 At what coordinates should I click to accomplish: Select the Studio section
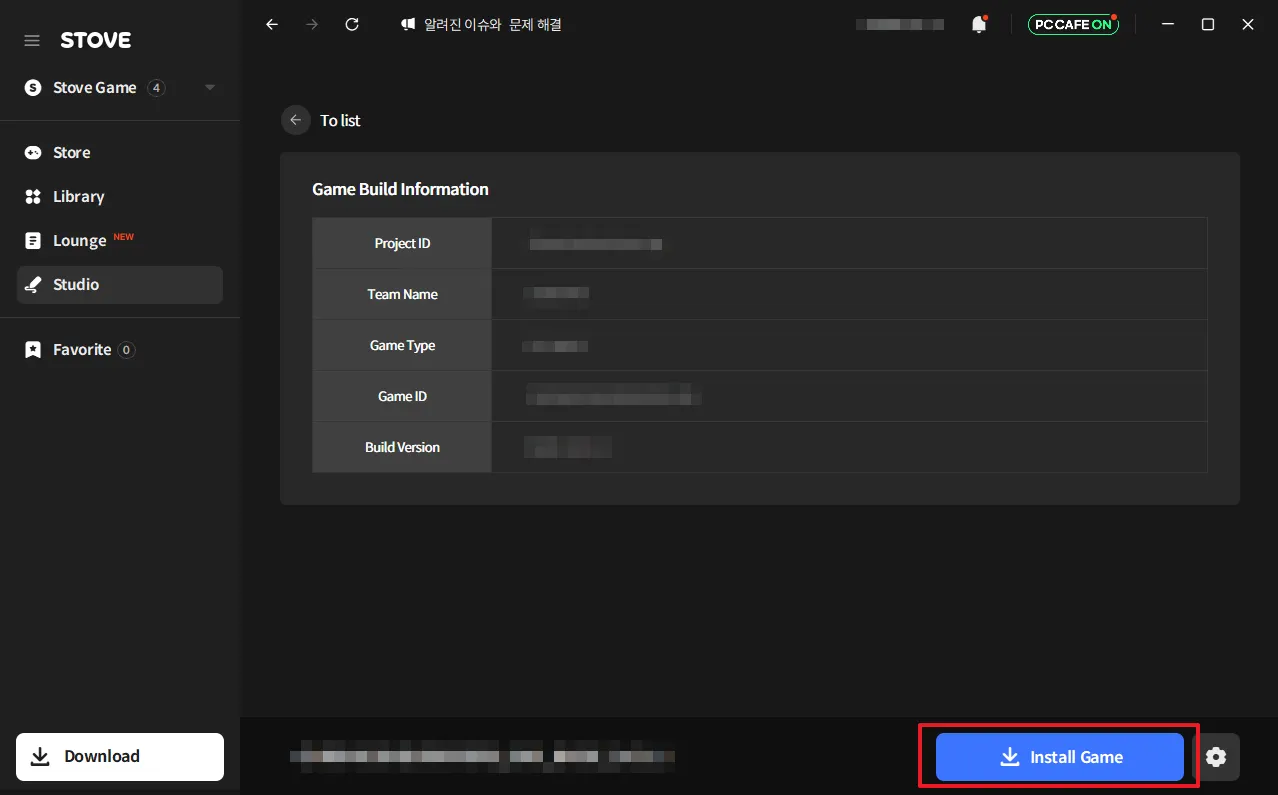(x=120, y=284)
